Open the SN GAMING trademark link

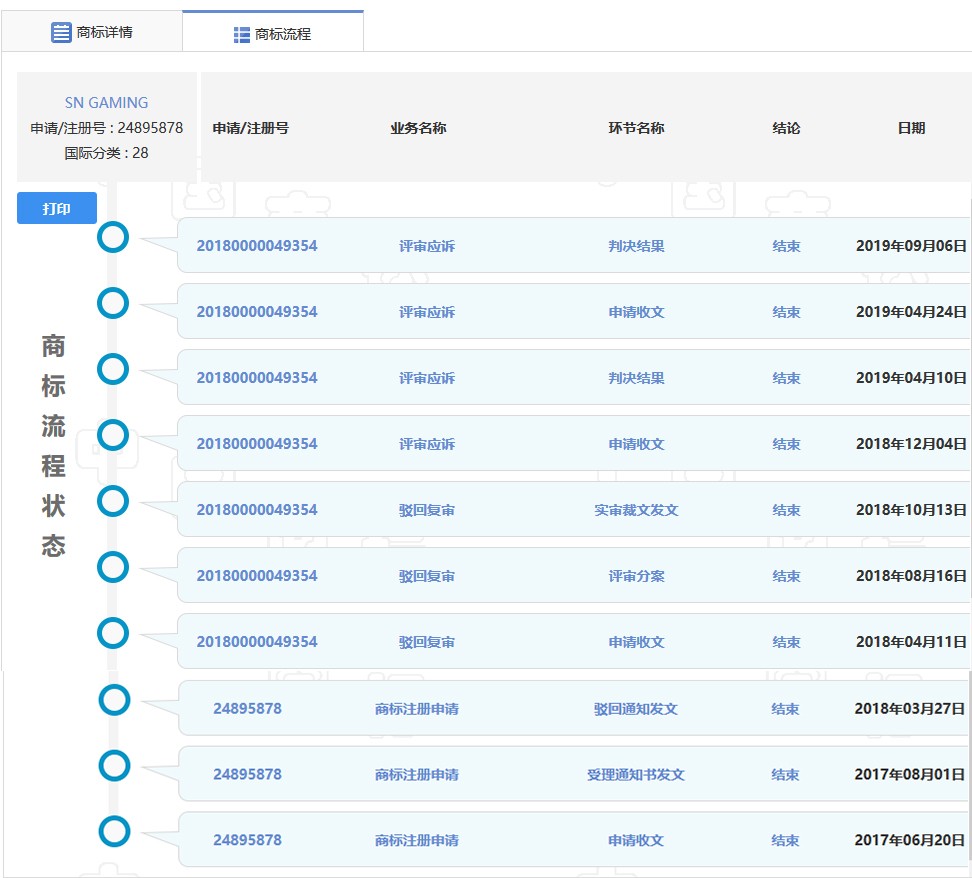point(107,102)
